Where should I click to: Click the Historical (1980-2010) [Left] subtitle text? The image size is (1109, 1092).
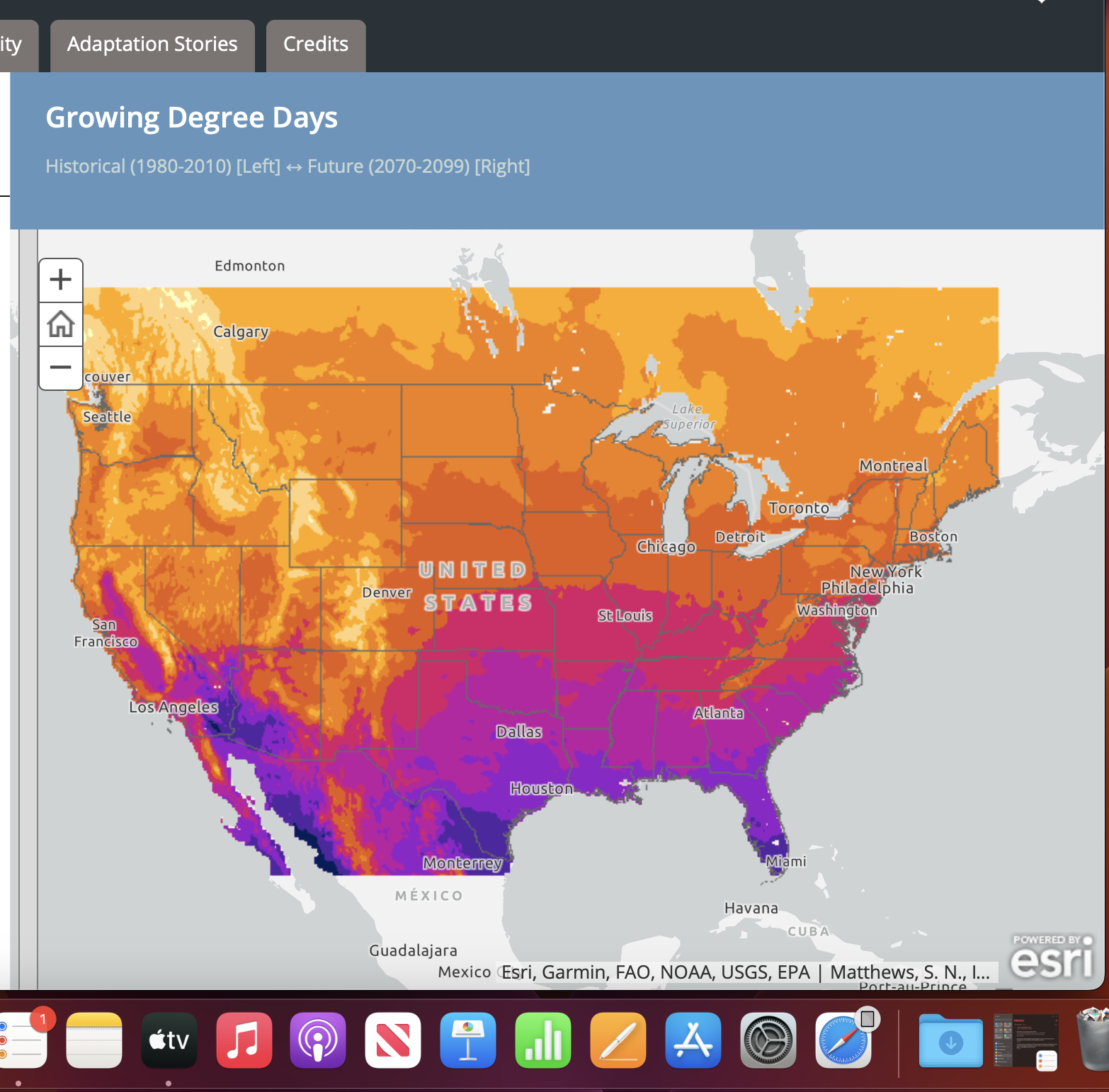(x=163, y=166)
